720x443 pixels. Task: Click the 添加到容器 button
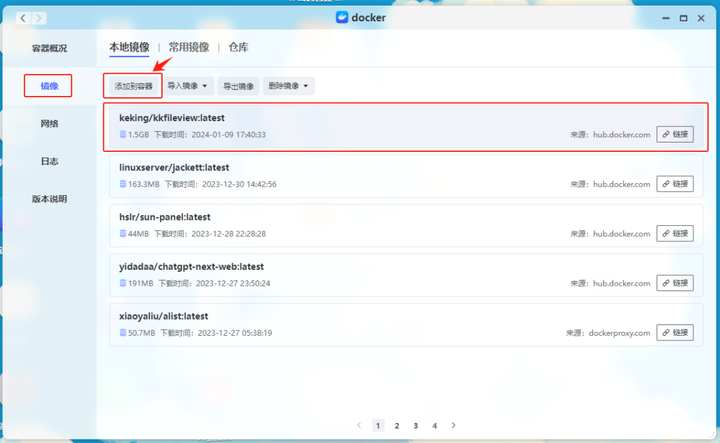(x=133, y=86)
